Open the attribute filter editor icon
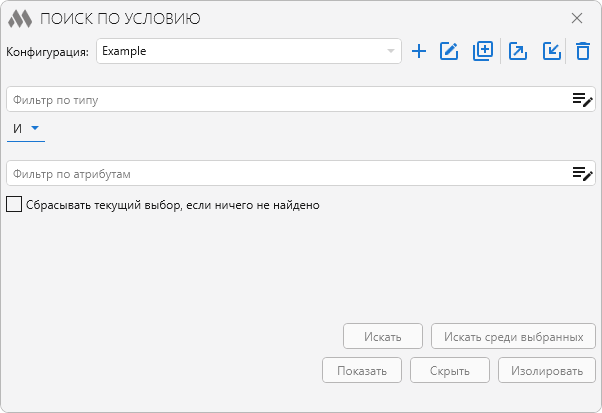The image size is (602, 413). point(582,173)
